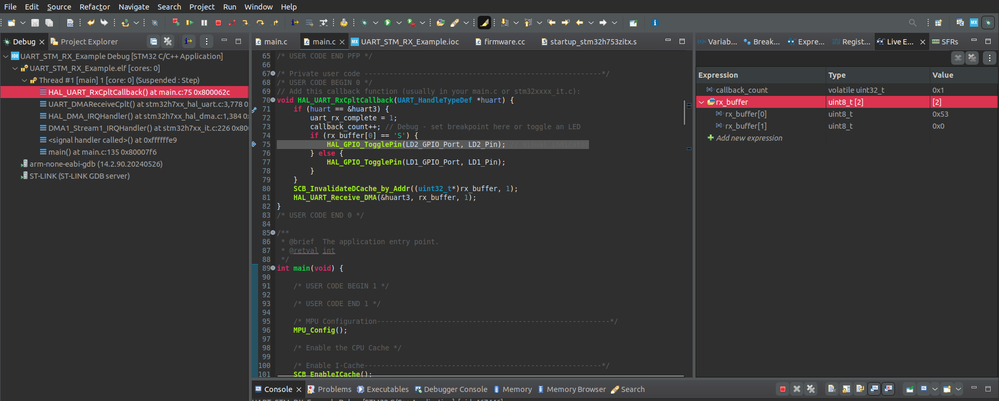The width and height of the screenshot is (999, 401).
Task: Click Remove Selected Expression icon in Live Expressions
Action: click(957, 58)
